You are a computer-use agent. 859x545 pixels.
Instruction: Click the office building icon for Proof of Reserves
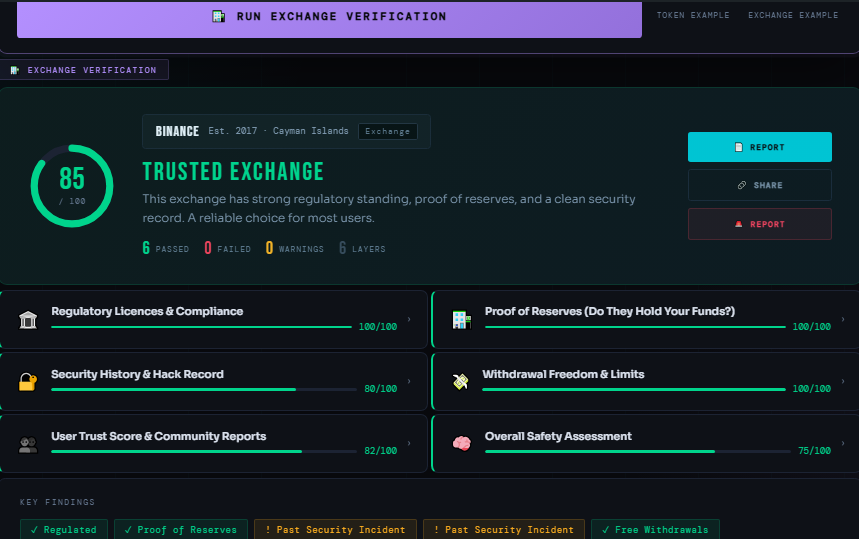[461, 319]
